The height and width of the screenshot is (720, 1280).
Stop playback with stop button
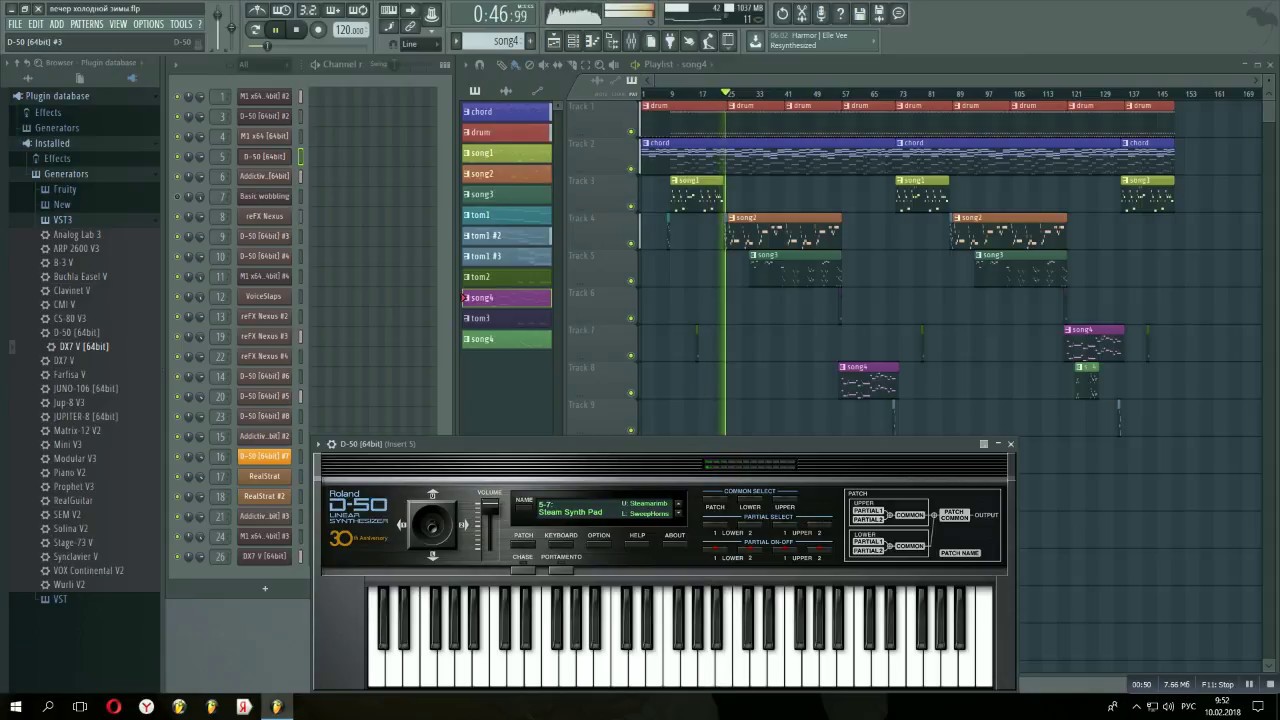(296, 30)
